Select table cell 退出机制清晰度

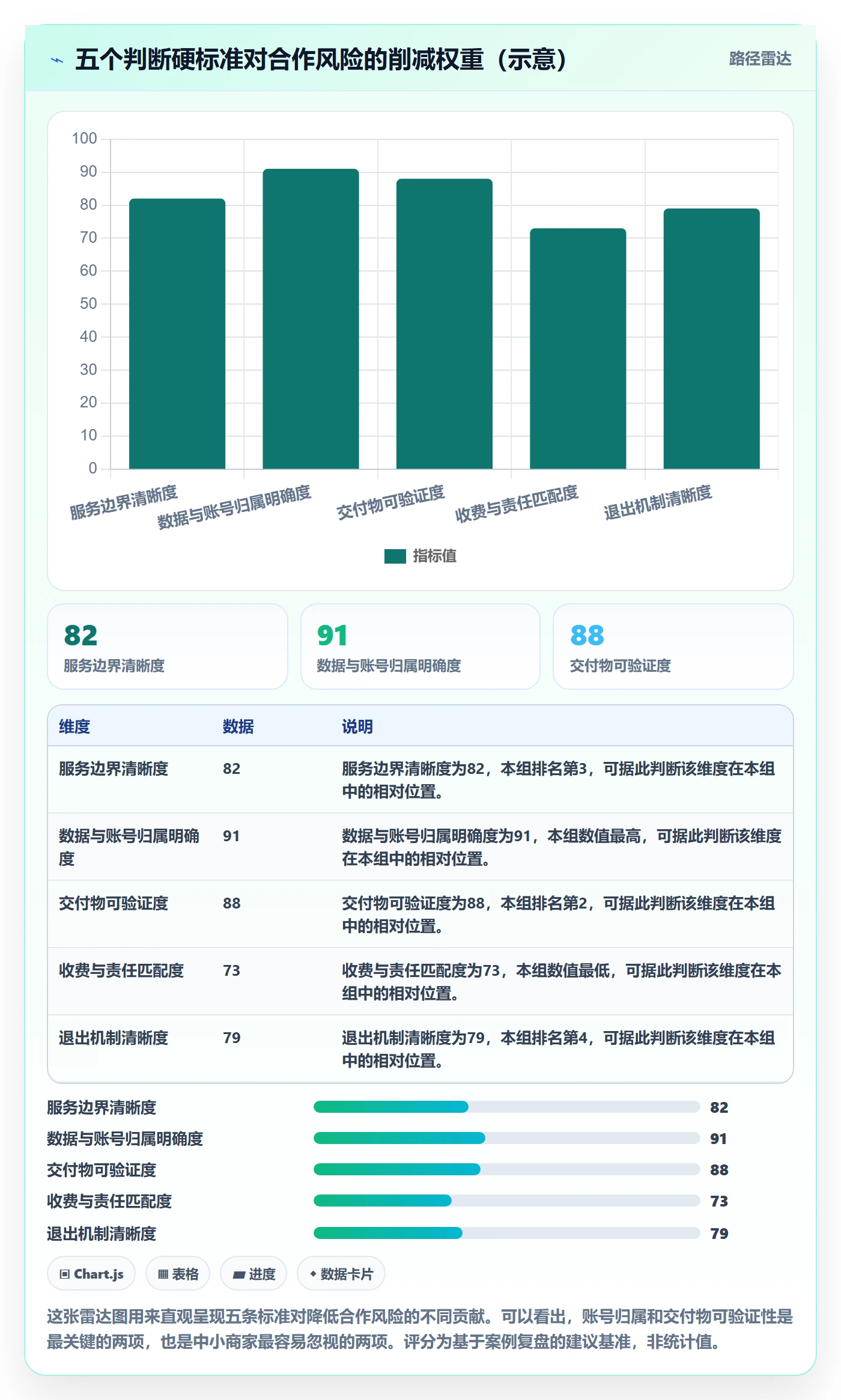click(x=114, y=1038)
